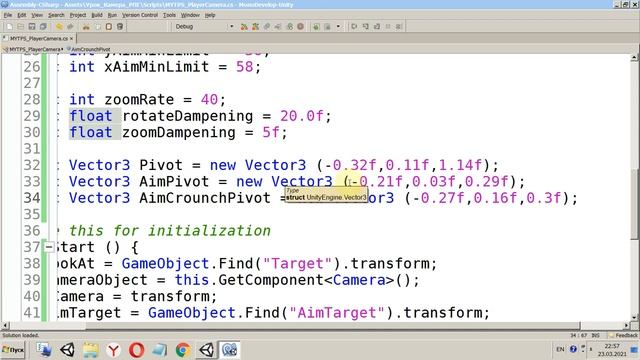Click on rotateDampening identifier
This screenshot has height=360, width=640.
[x=188, y=116]
